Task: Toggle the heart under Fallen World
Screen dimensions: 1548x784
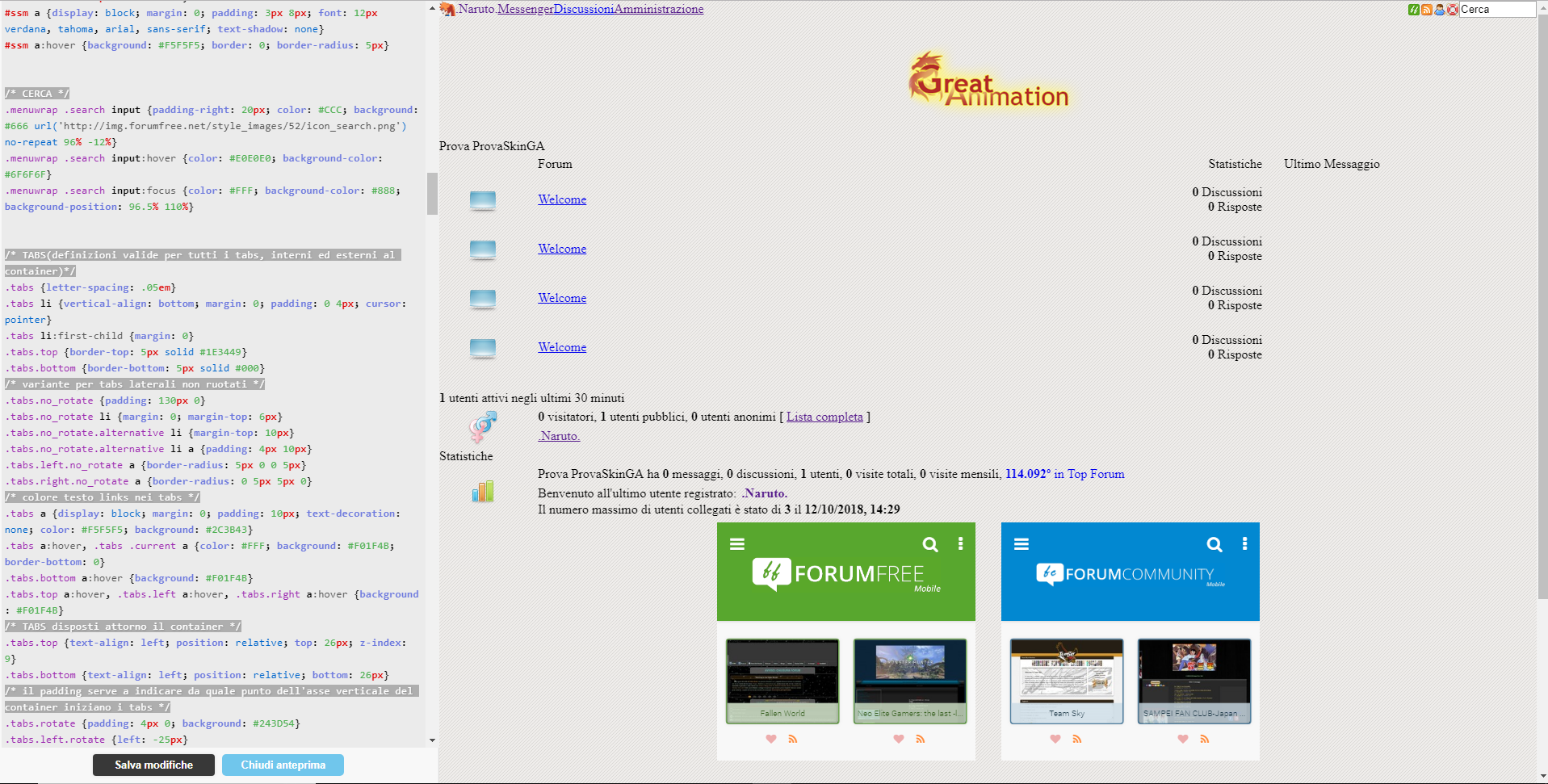Action: 770,739
